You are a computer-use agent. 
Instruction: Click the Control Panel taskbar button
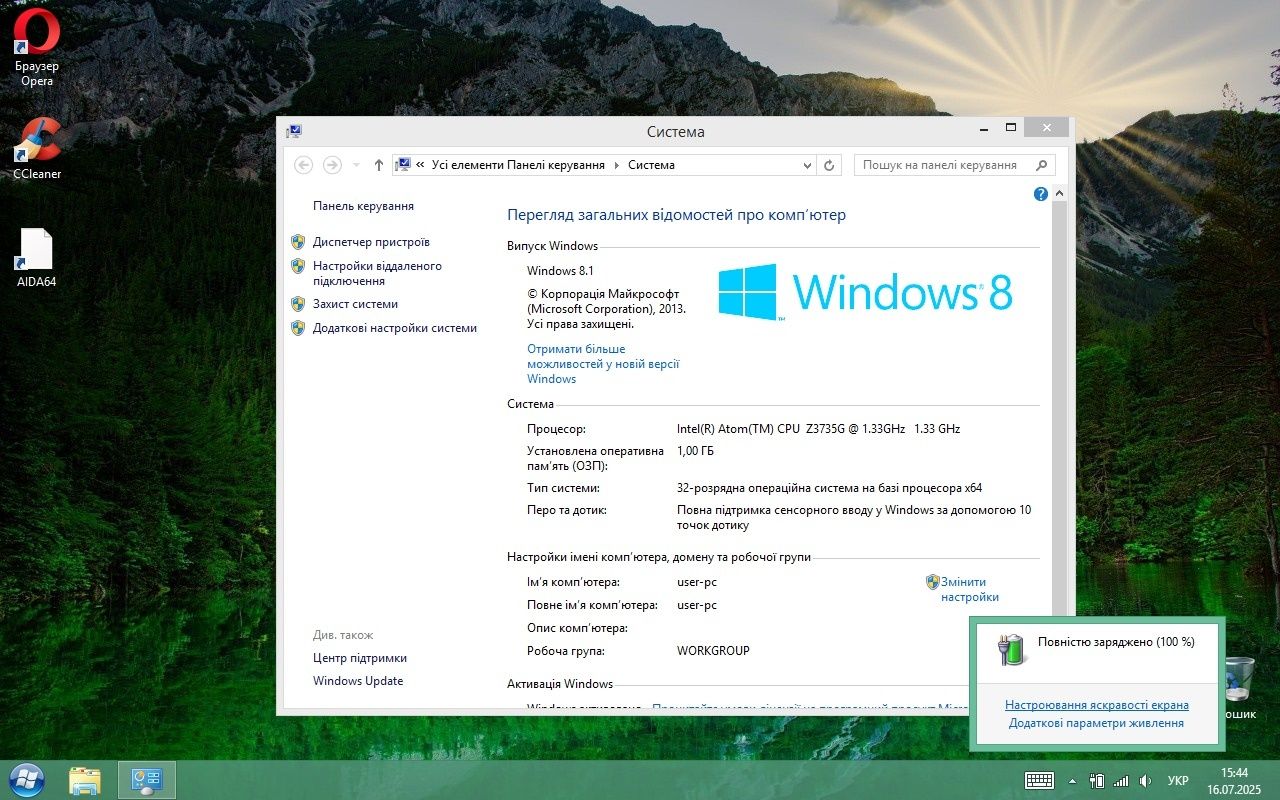(x=147, y=780)
